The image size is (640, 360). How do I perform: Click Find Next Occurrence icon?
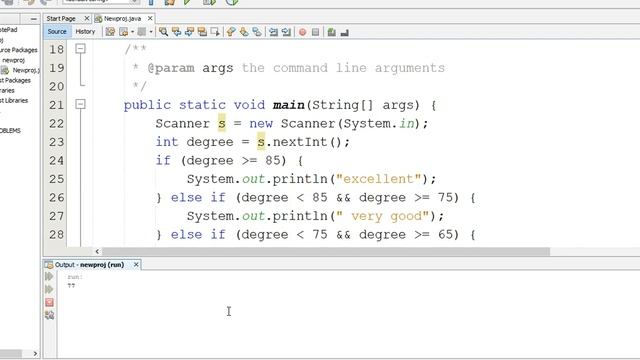(189, 32)
